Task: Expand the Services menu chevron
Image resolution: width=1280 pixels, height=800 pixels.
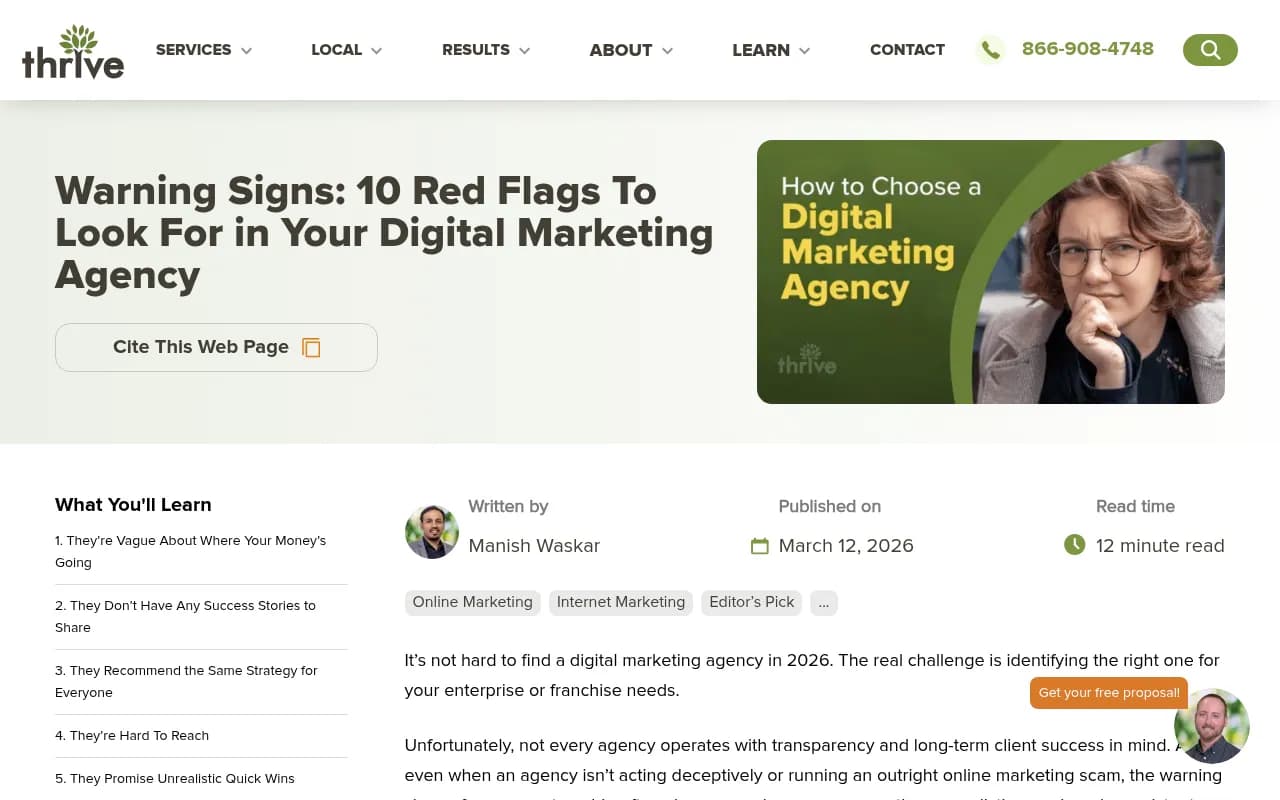Action: [x=246, y=51]
